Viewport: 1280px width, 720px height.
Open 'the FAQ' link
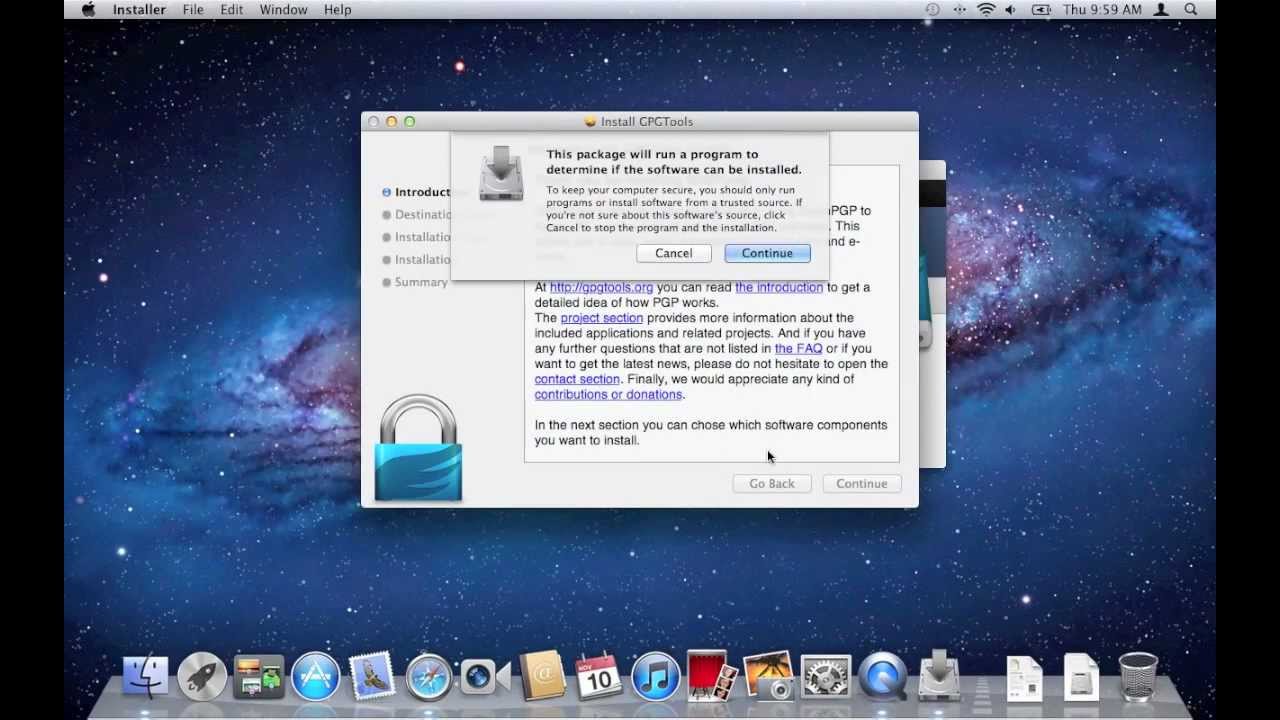point(798,348)
